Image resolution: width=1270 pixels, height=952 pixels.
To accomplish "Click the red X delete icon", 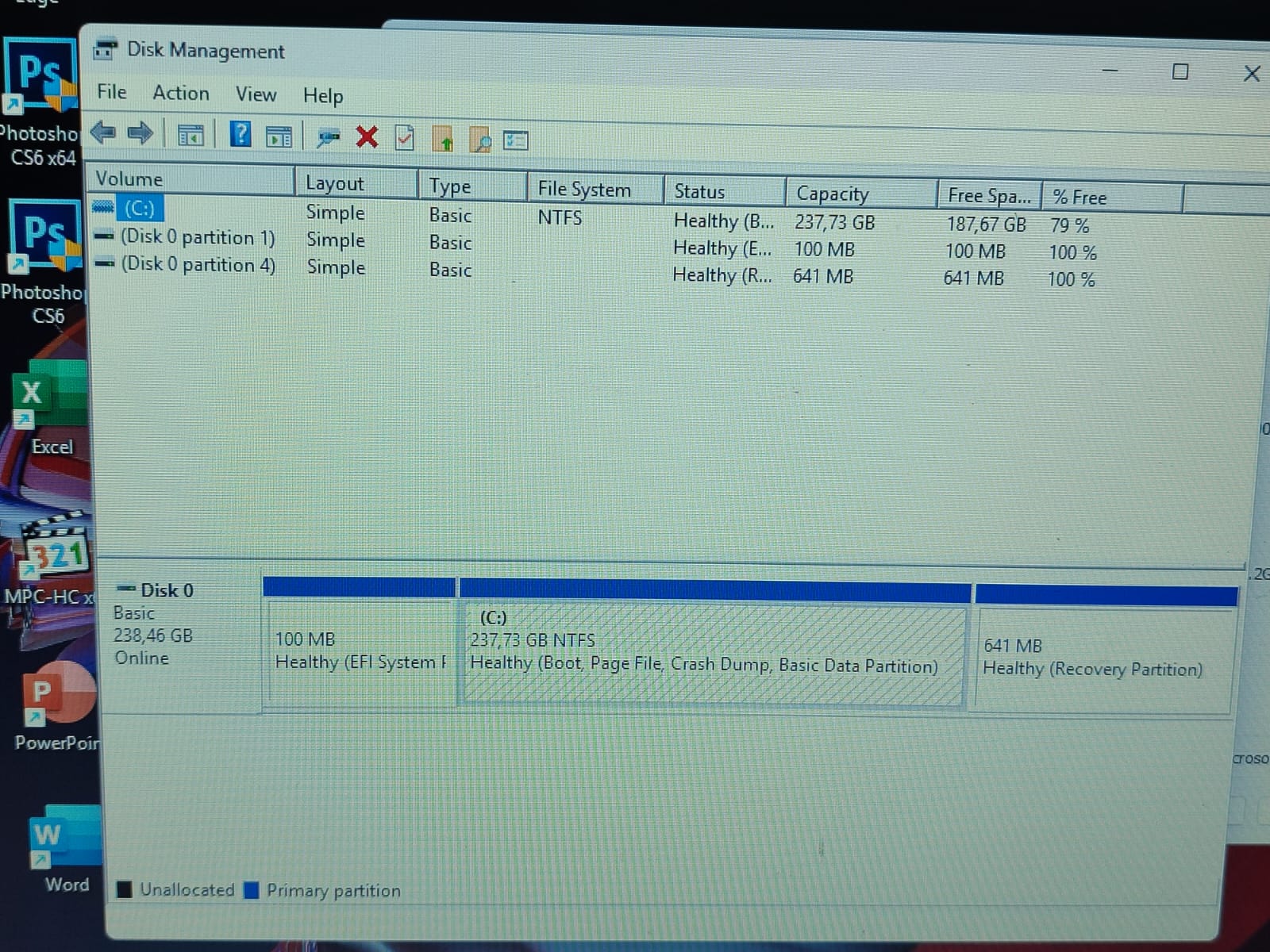I will (x=367, y=137).
